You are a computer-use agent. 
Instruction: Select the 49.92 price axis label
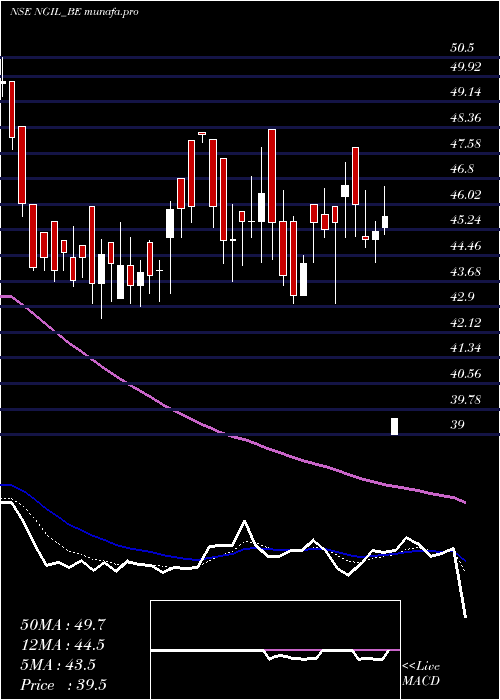coord(466,67)
